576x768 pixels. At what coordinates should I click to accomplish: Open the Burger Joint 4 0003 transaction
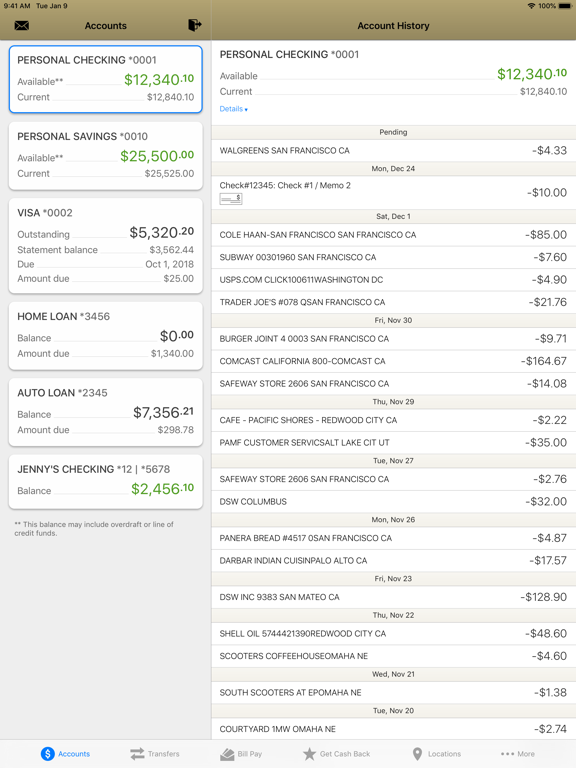coord(394,338)
